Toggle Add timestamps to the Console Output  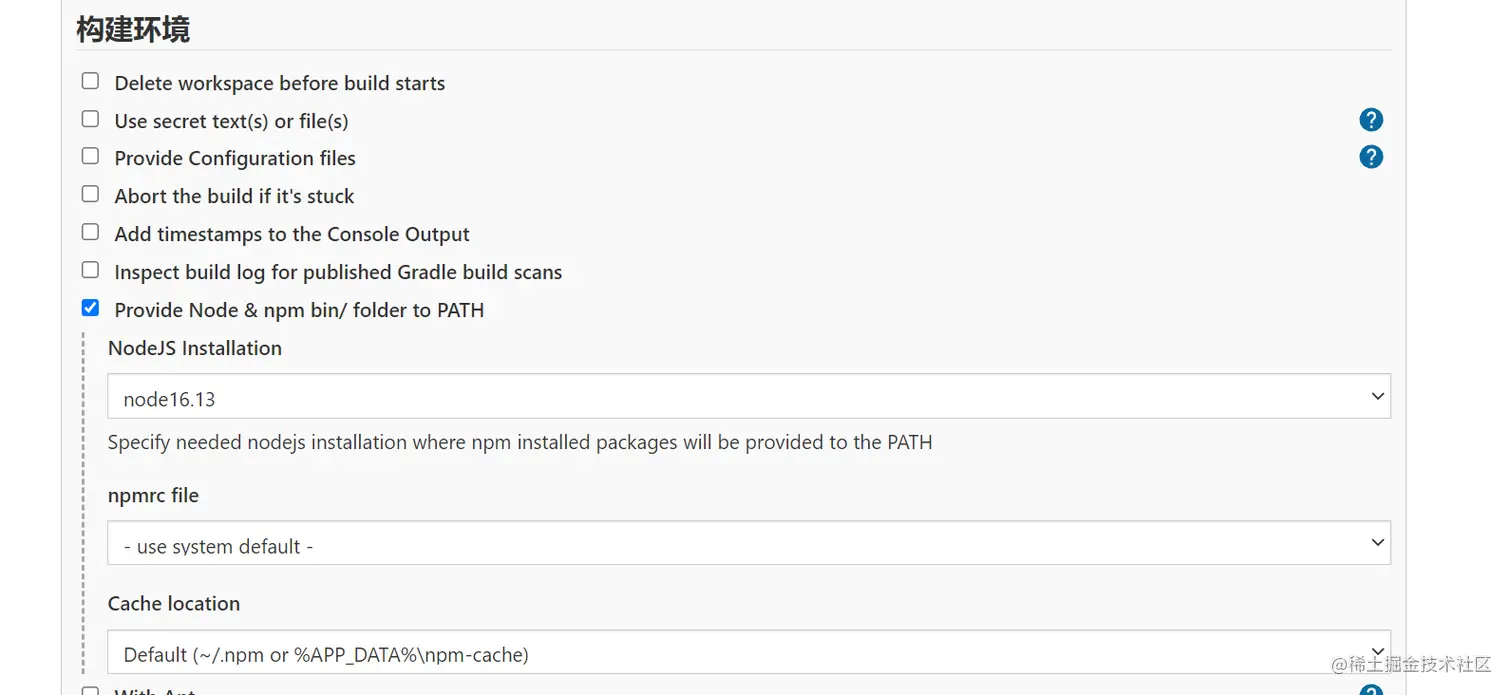click(91, 232)
